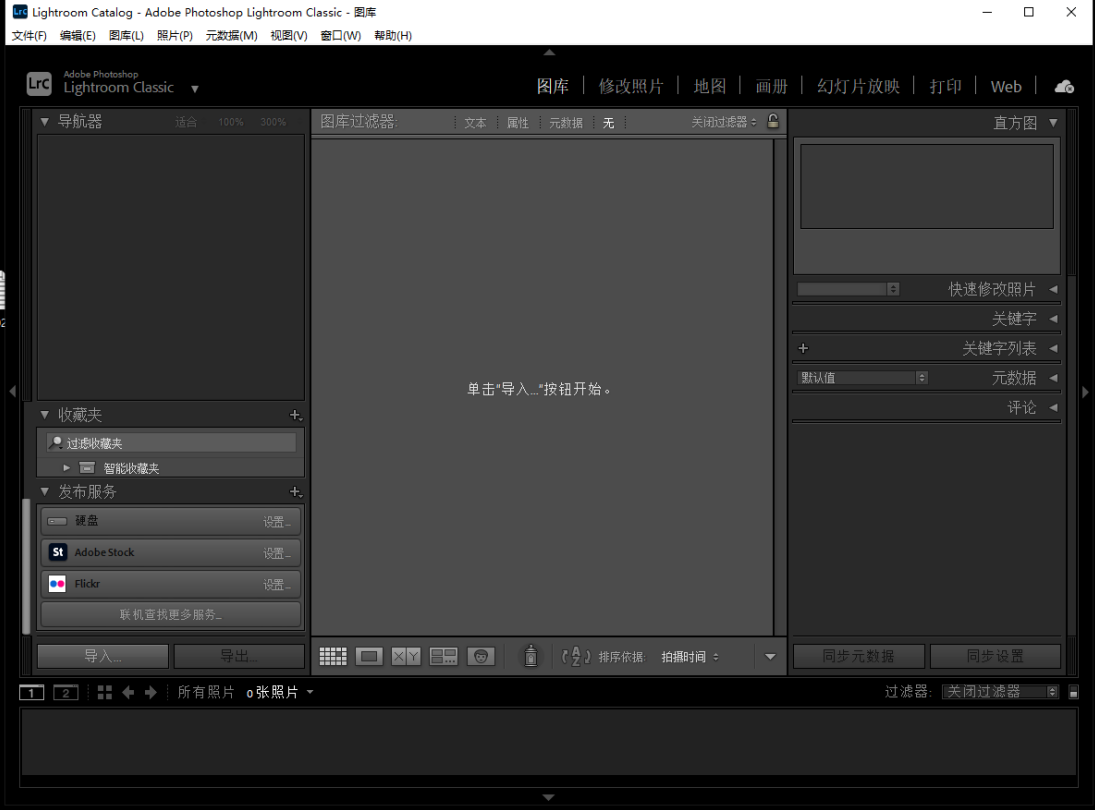Open filmstrip grid view icon
The width and height of the screenshot is (1095, 810).
point(105,693)
